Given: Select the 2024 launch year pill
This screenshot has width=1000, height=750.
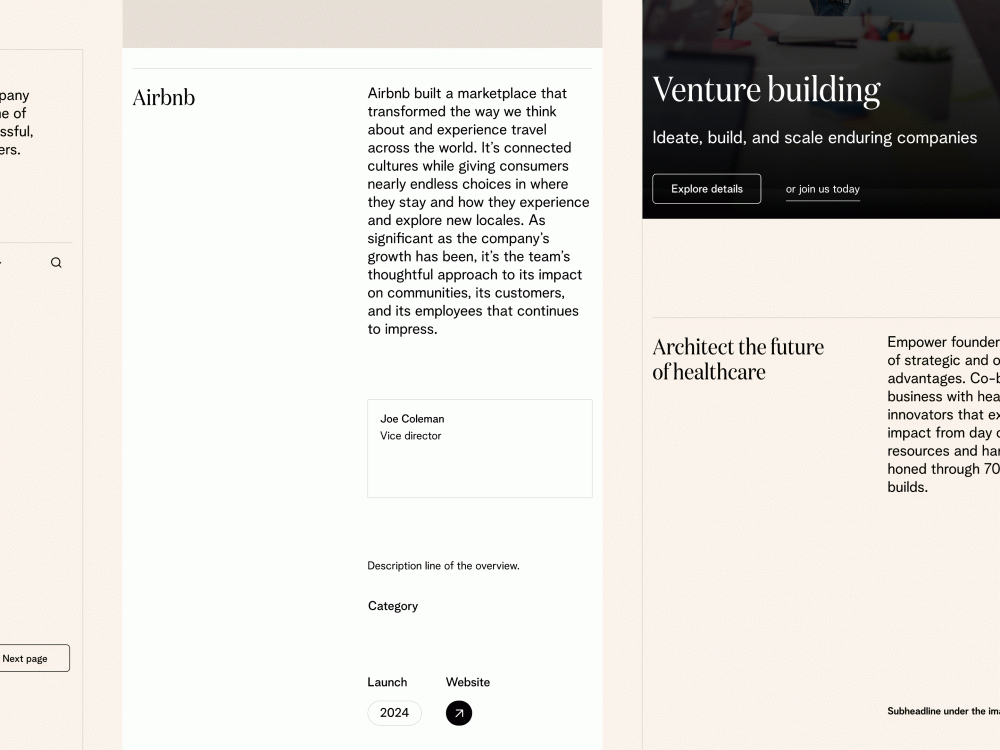Looking at the screenshot, I should 394,713.
